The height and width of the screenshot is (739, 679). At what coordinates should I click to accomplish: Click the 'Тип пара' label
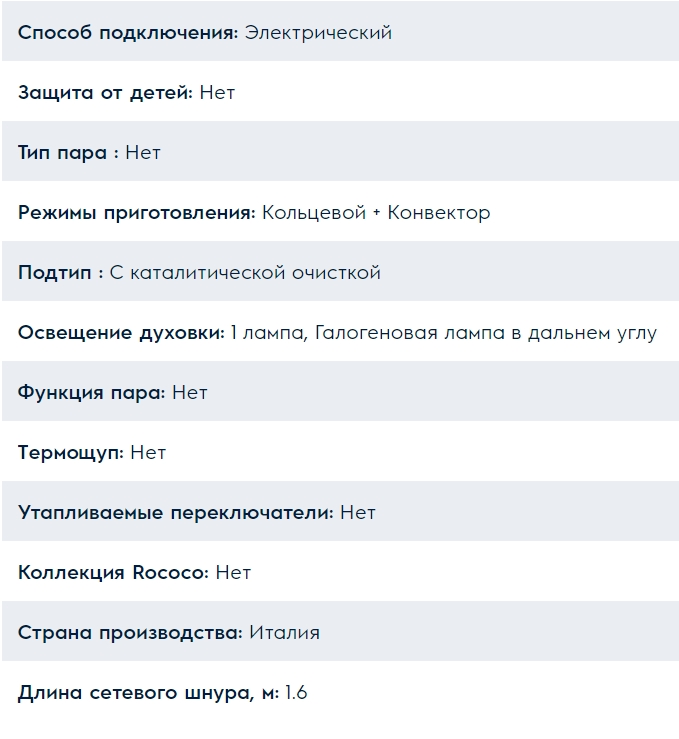pyautogui.click(x=69, y=153)
